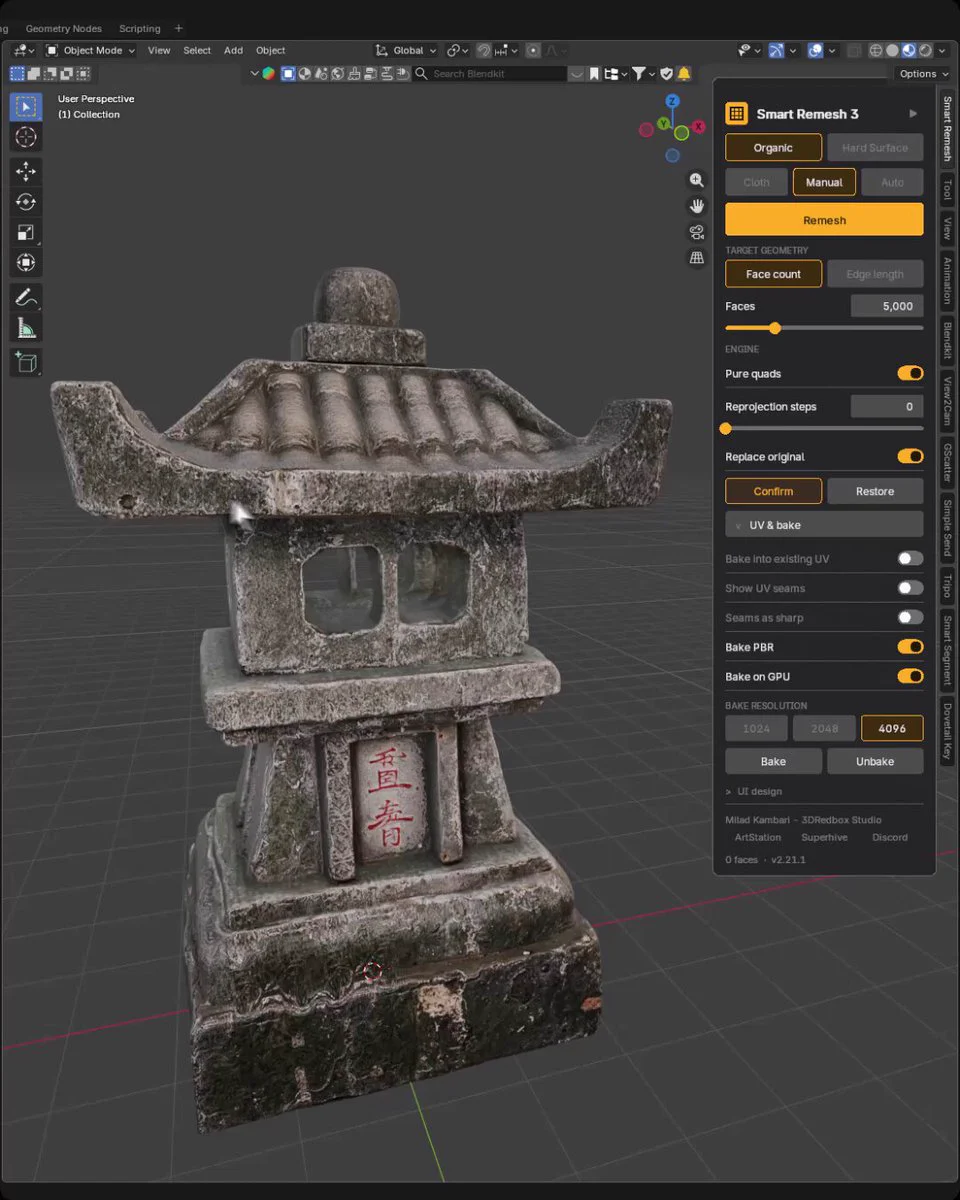Disable the Bake PBR switch
Image resolution: width=960 pixels, height=1200 pixels.
click(x=910, y=647)
